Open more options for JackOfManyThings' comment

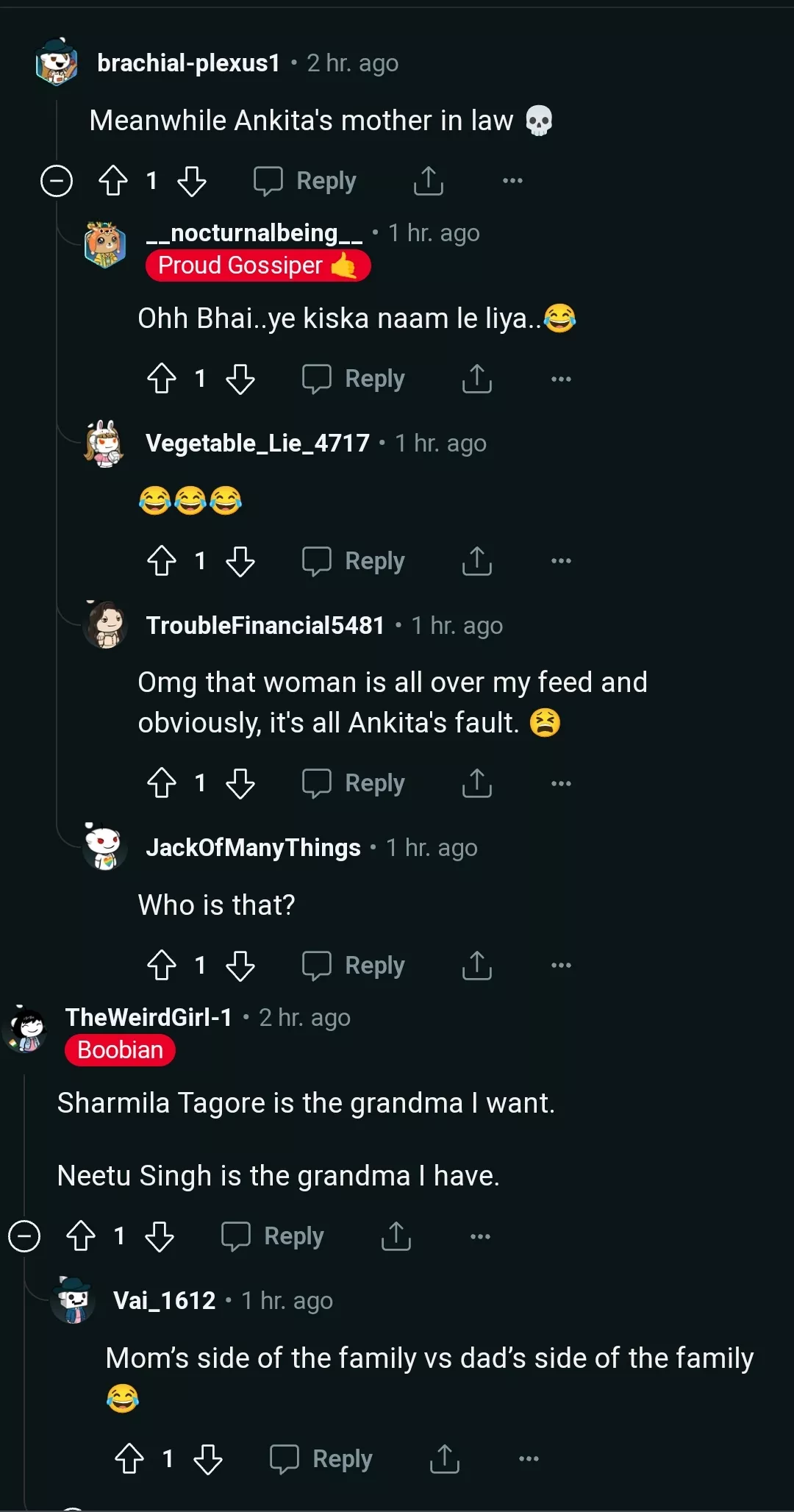point(561,966)
